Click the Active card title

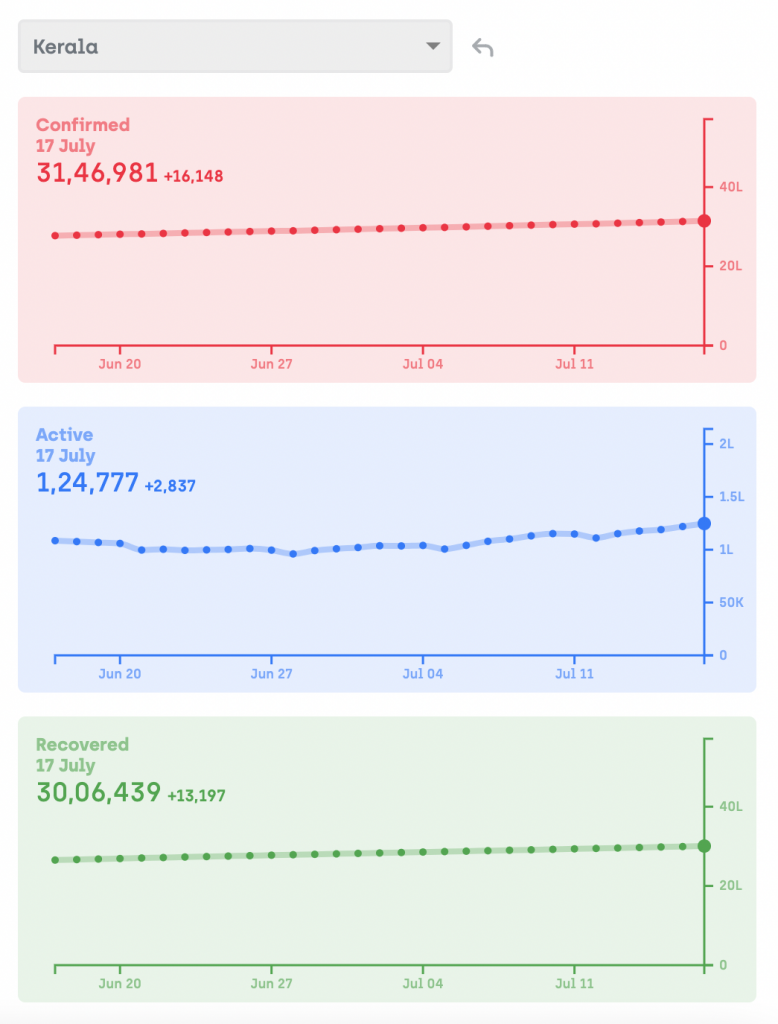pos(64,435)
